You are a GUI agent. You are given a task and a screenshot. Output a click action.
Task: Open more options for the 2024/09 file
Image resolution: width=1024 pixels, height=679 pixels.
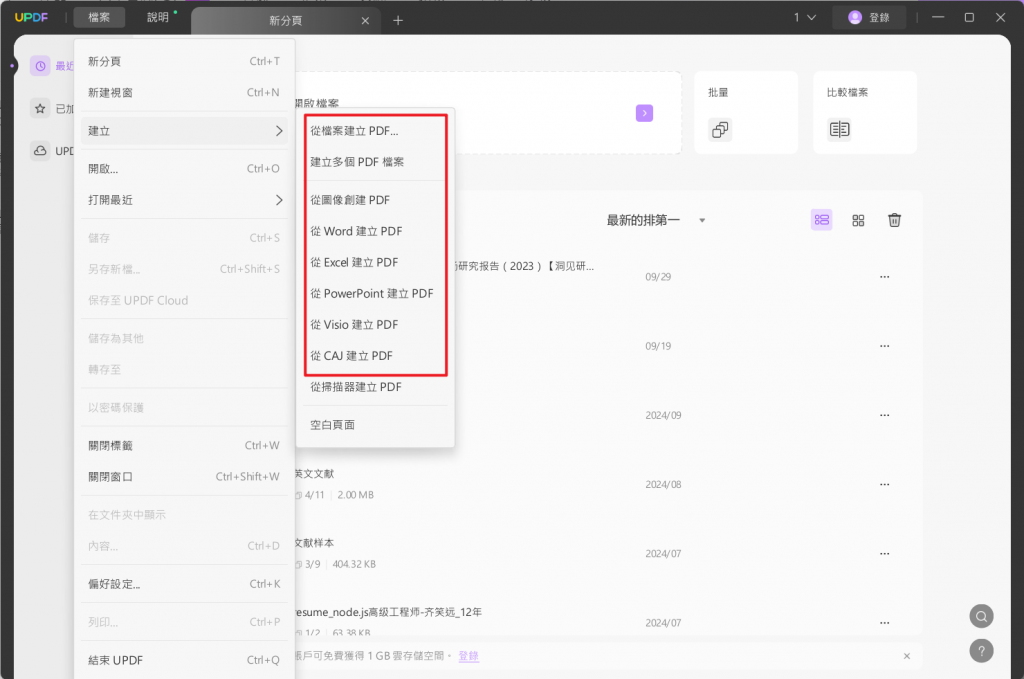click(x=884, y=415)
